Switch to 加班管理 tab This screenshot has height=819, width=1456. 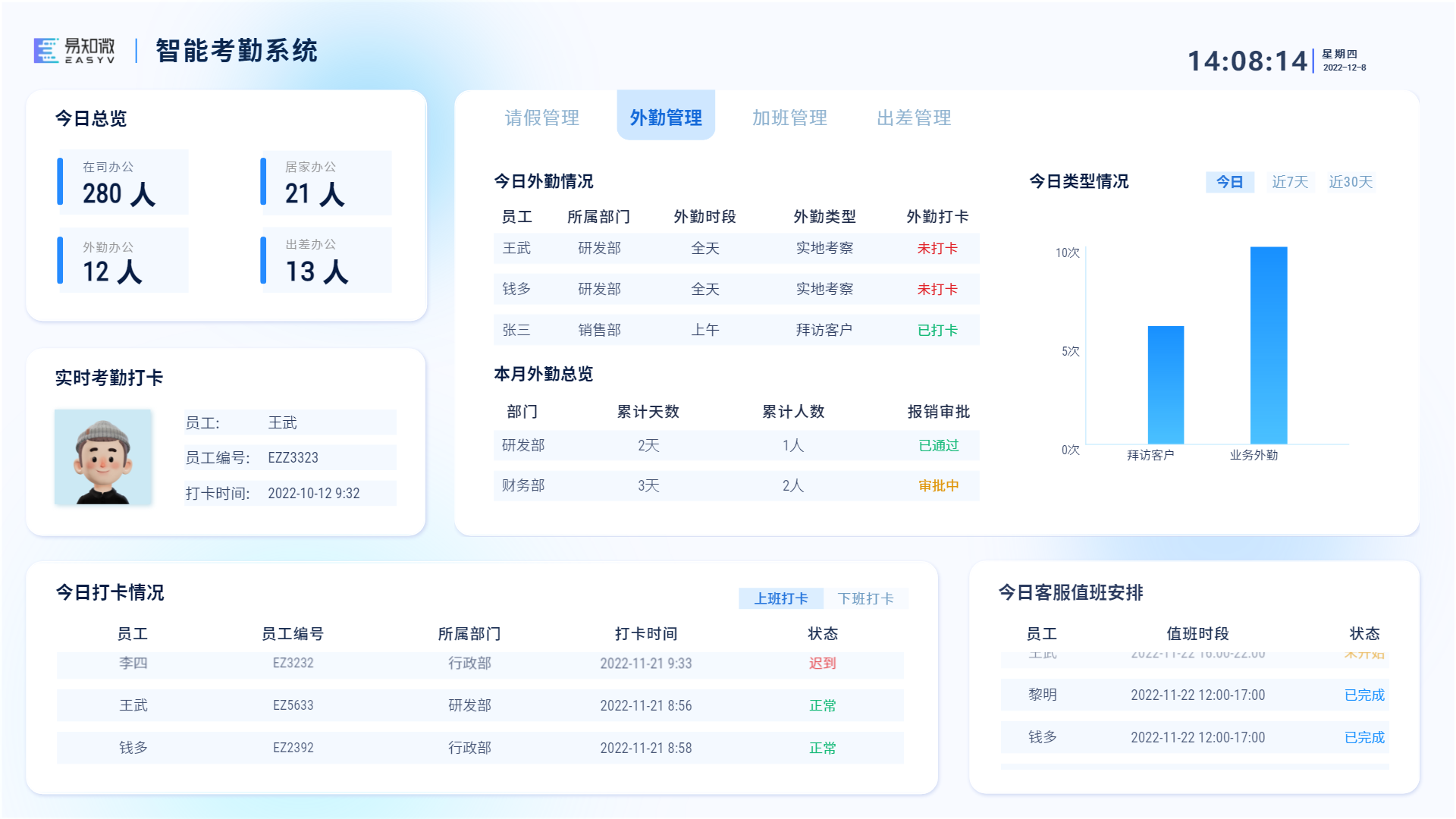789,118
